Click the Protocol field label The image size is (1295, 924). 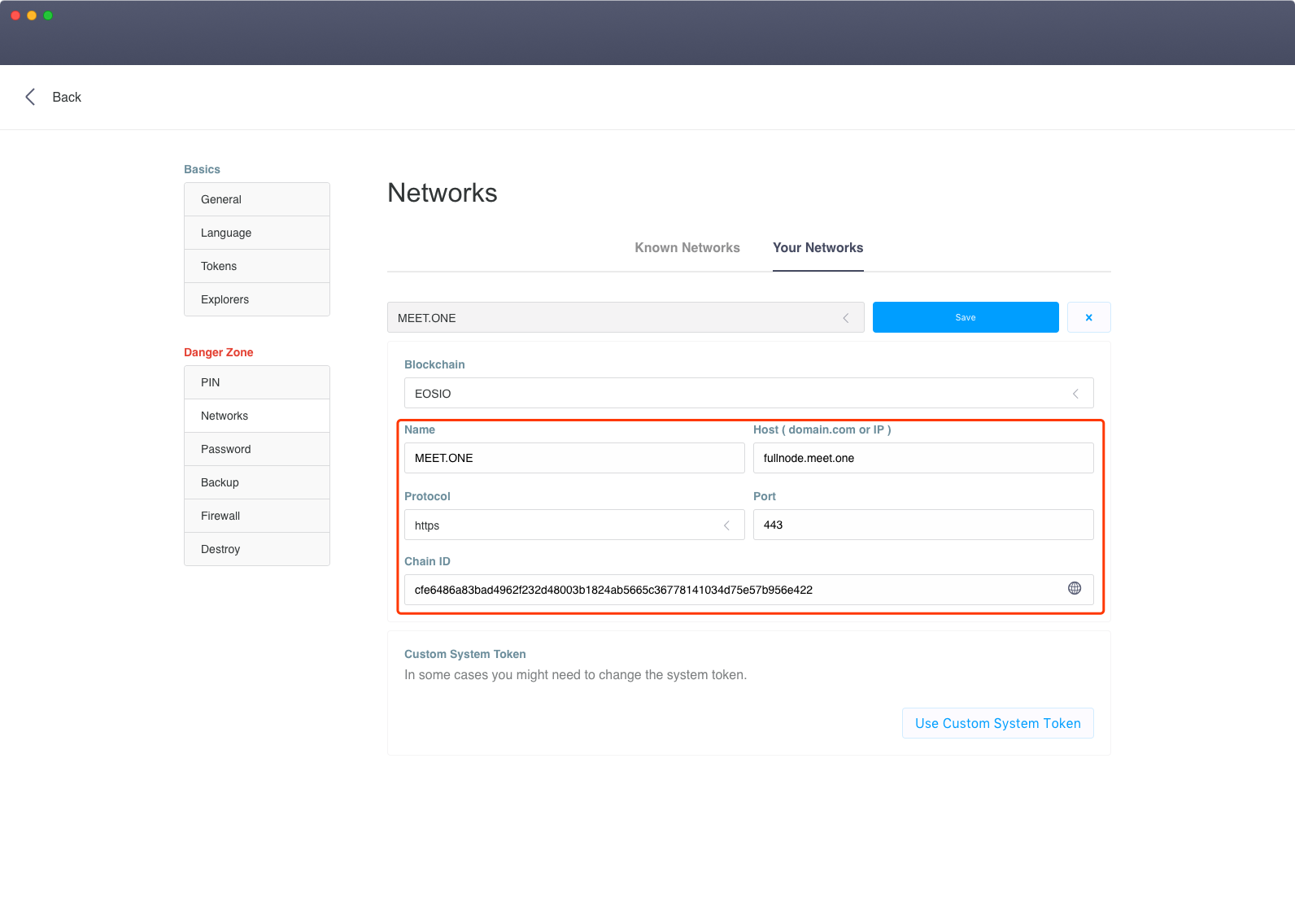[427, 496]
